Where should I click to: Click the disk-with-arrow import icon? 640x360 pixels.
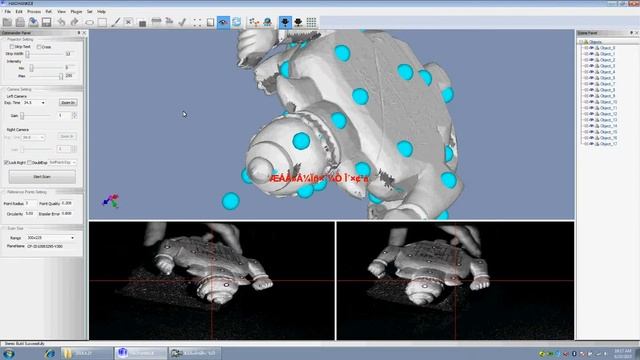(33, 22)
